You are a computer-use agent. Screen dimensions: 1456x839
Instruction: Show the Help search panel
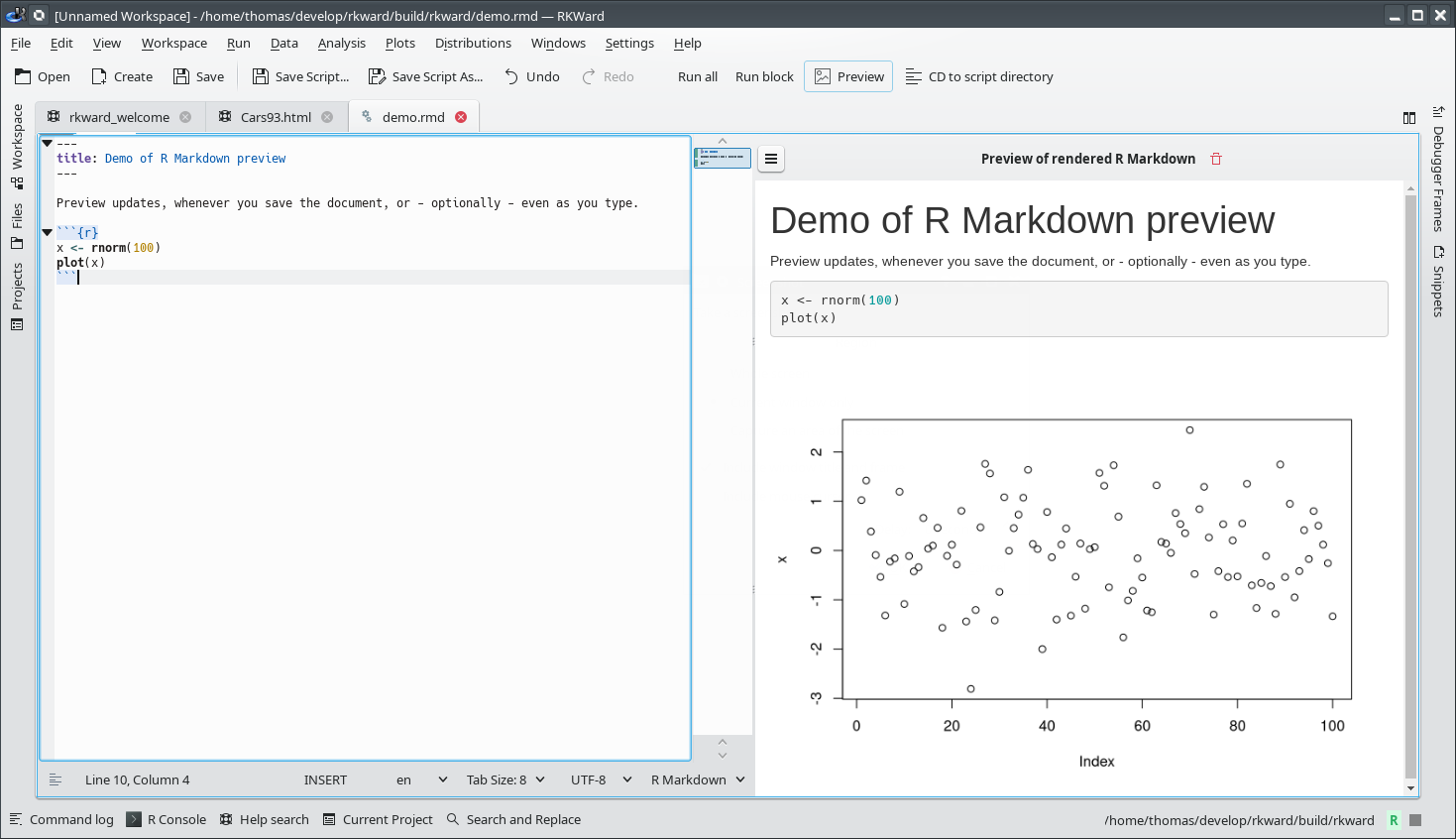point(265,819)
